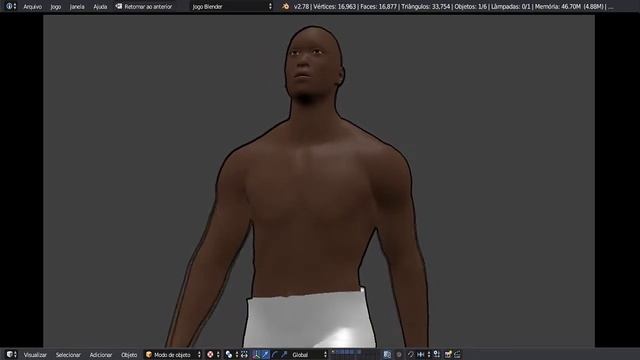The height and width of the screenshot is (360, 640).
Task: Open the Jogo menu
Action: (x=56, y=7)
